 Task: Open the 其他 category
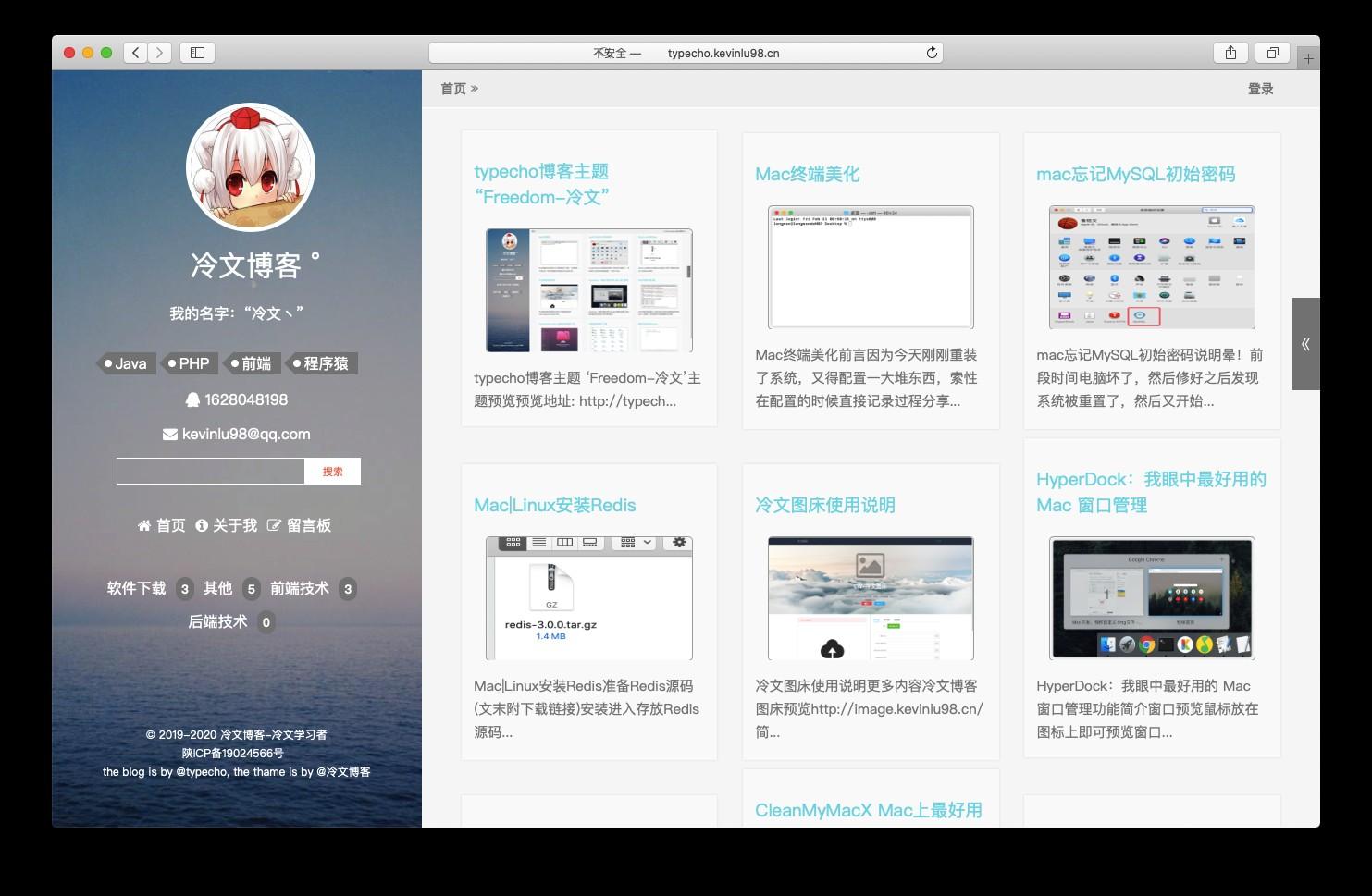coord(218,588)
